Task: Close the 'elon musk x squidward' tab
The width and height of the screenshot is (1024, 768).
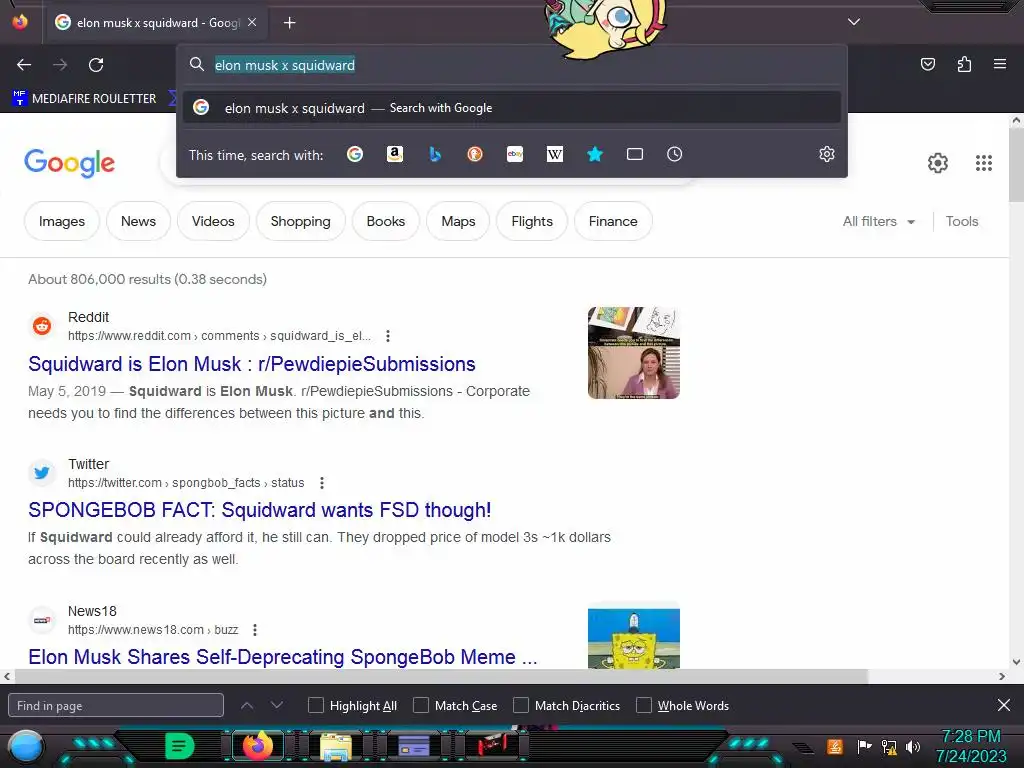Action: point(252,22)
